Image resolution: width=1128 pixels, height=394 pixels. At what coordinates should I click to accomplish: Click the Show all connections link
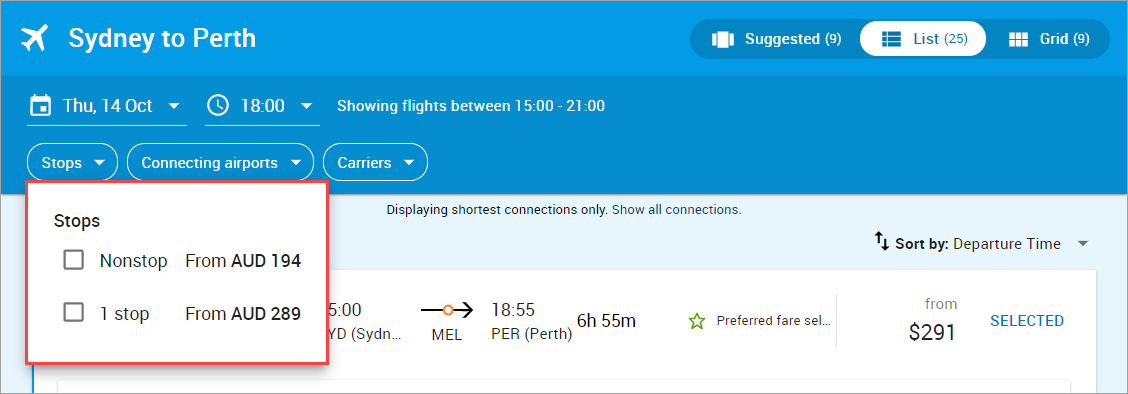(x=675, y=210)
